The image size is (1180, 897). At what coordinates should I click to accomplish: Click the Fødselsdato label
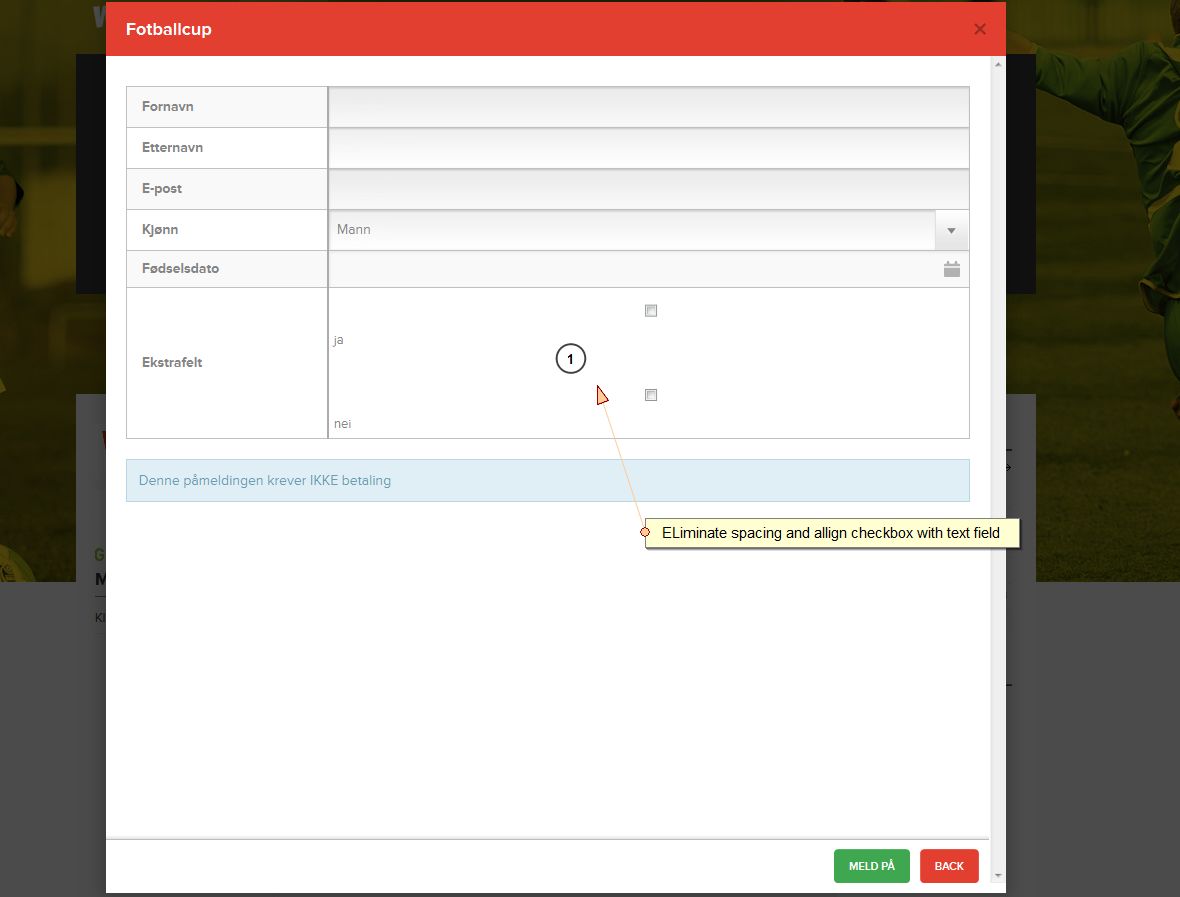click(x=181, y=268)
